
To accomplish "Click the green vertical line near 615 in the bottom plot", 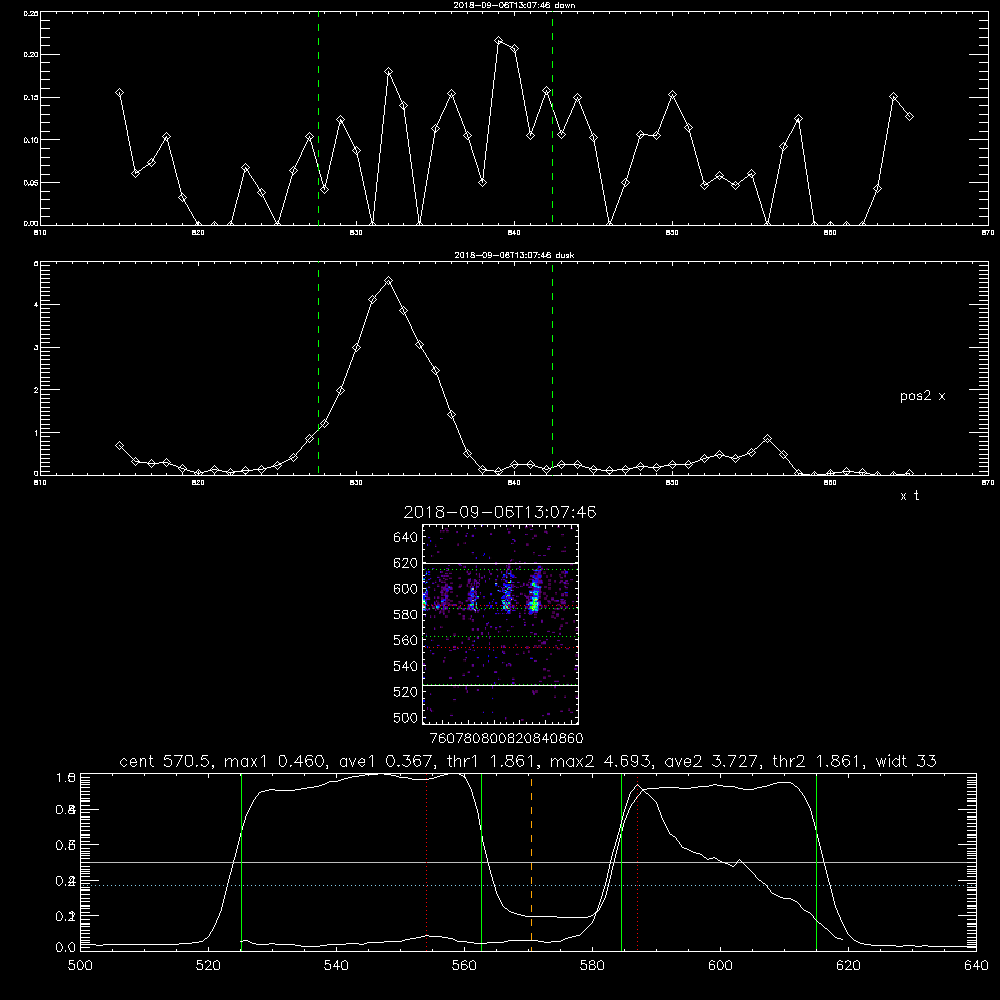I will 816,862.
